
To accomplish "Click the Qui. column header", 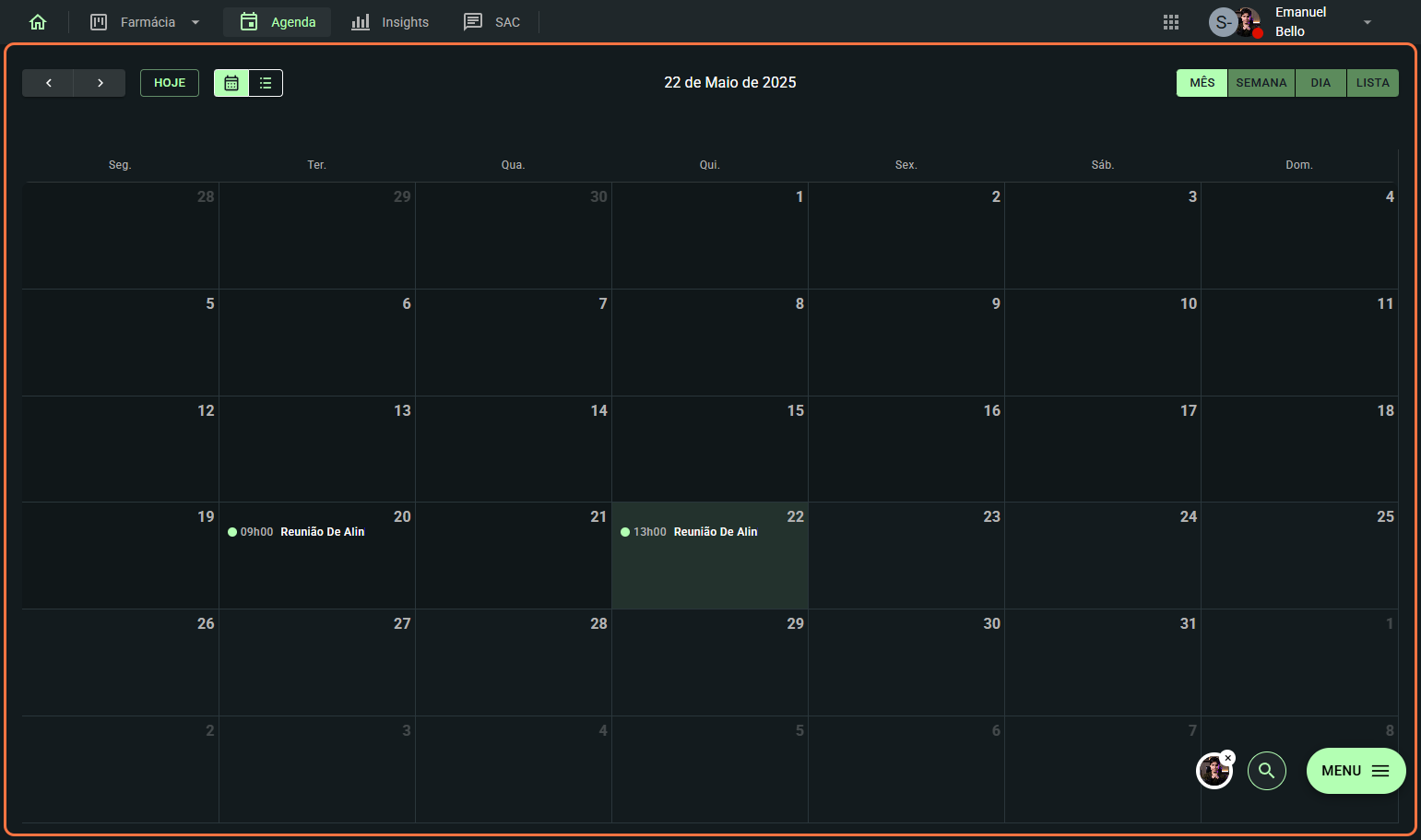I will tap(709, 165).
